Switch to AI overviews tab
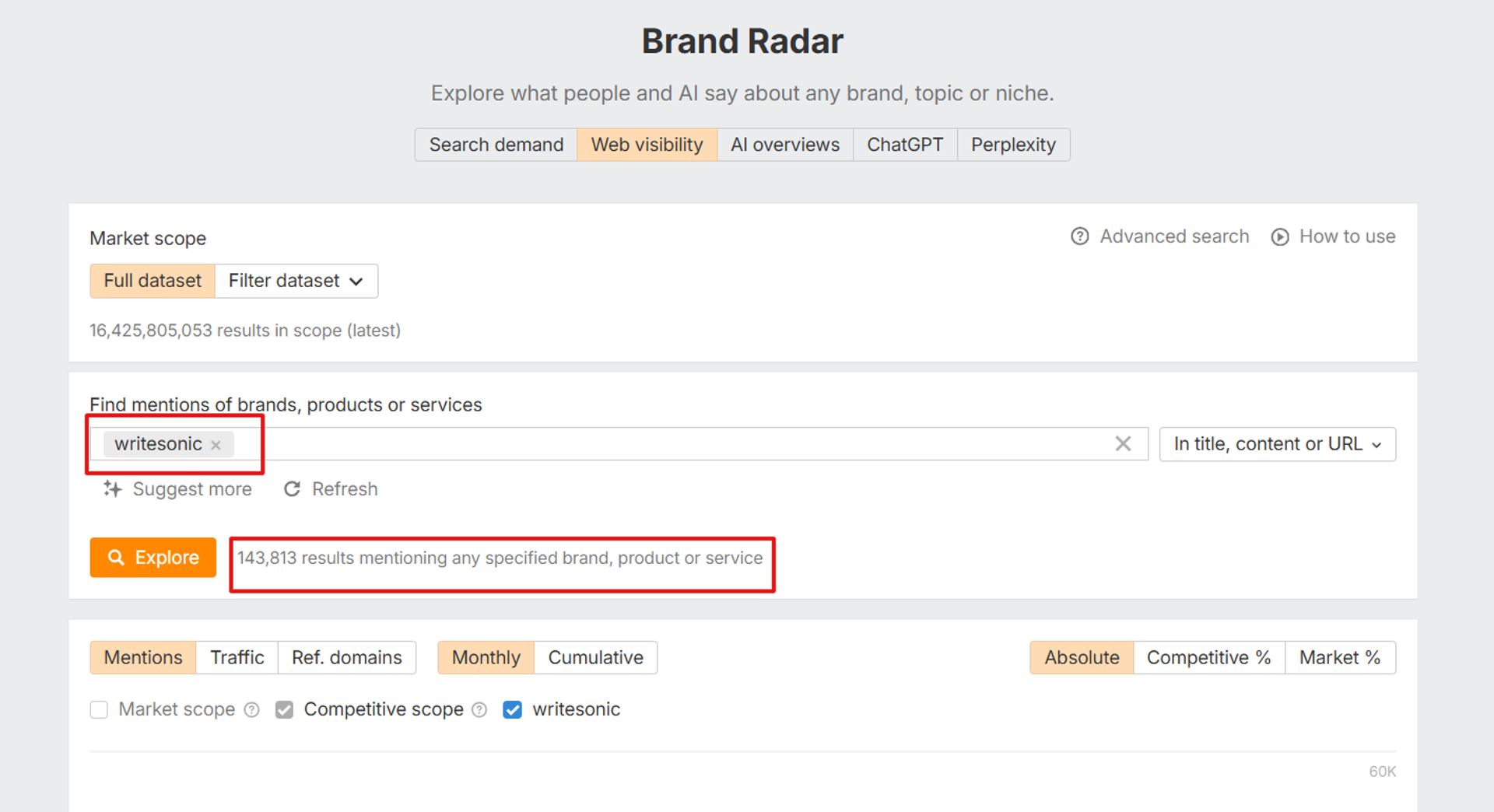Screen dimensions: 1494x812 click(x=784, y=145)
